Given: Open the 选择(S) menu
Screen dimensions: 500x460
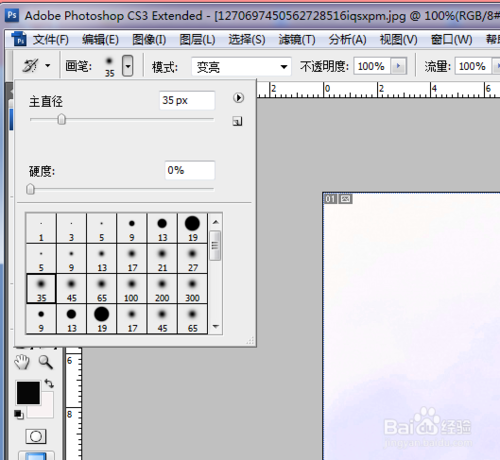Looking at the screenshot, I should tap(247, 40).
